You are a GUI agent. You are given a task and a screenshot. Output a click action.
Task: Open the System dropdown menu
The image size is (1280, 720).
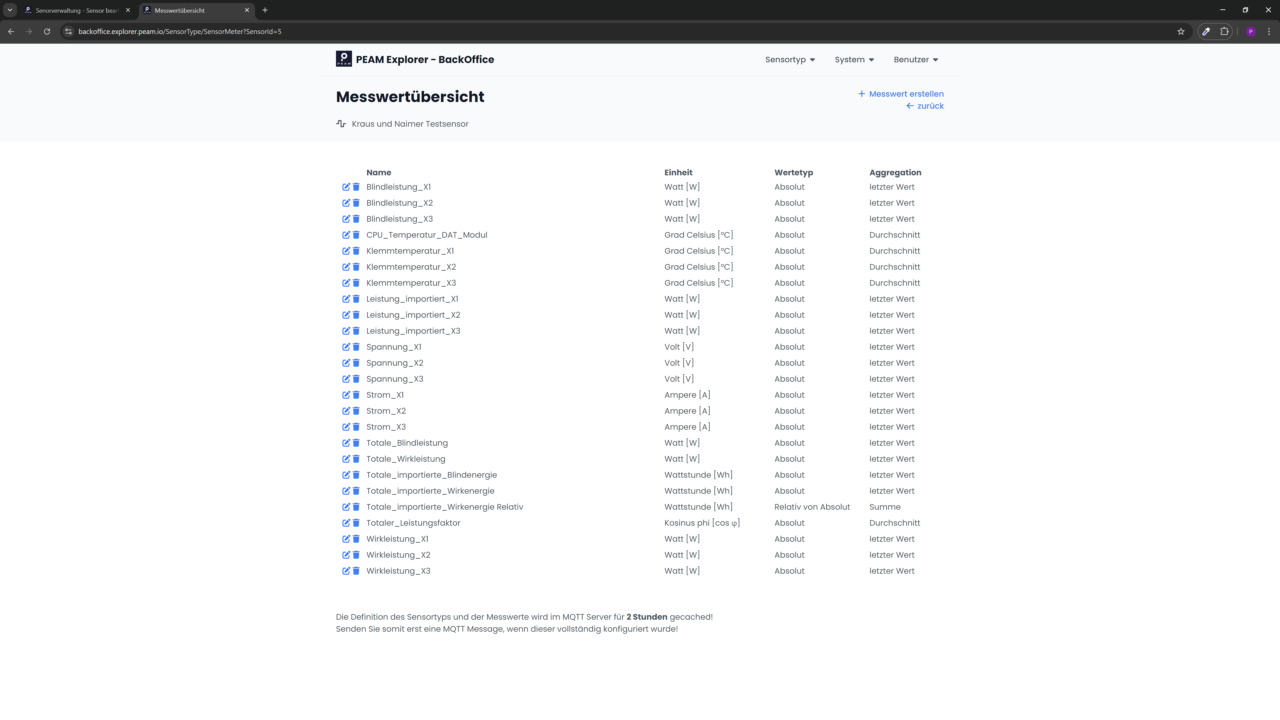(x=854, y=60)
